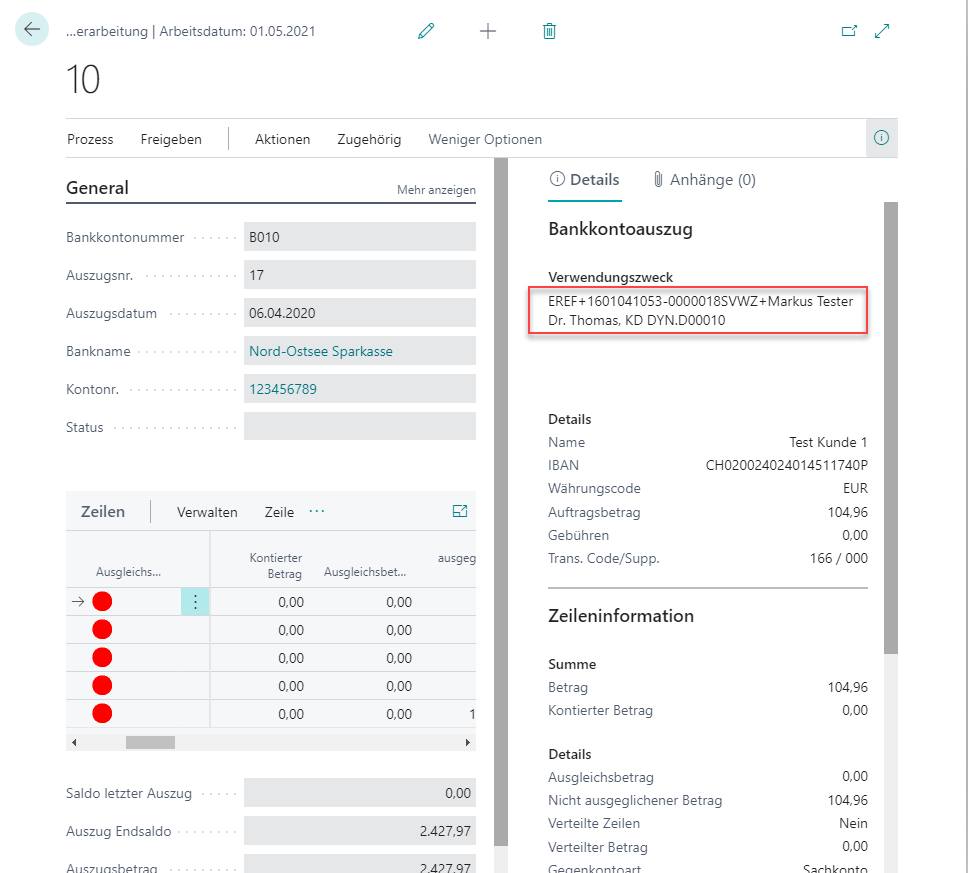Open the Prozess menu
968x873 pixels.
tap(90, 139)
